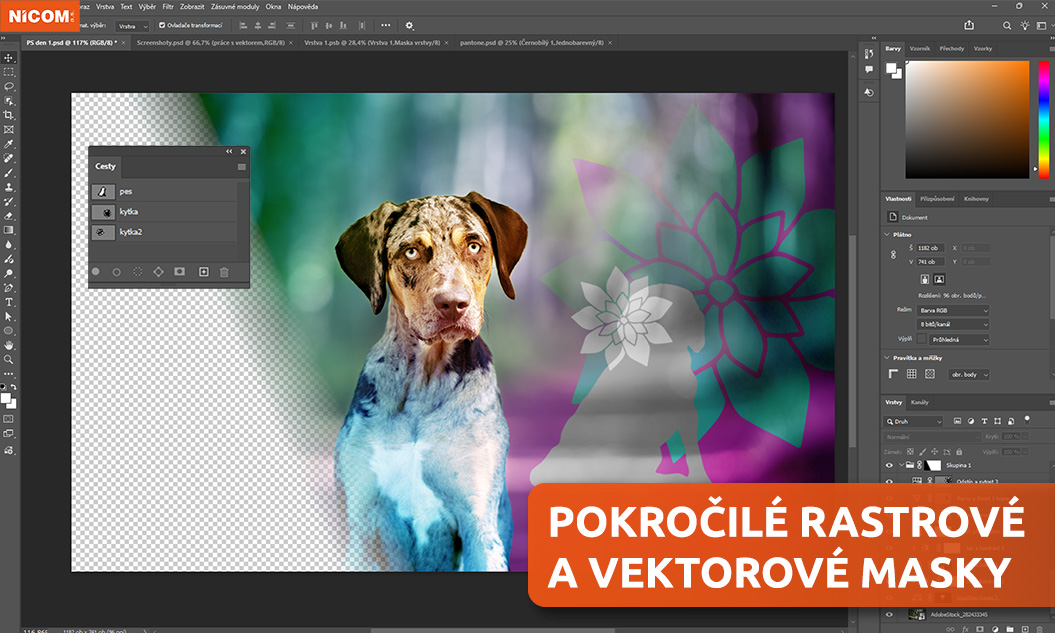Toggle Ovladače transformací checkbox

pos(162,25)
